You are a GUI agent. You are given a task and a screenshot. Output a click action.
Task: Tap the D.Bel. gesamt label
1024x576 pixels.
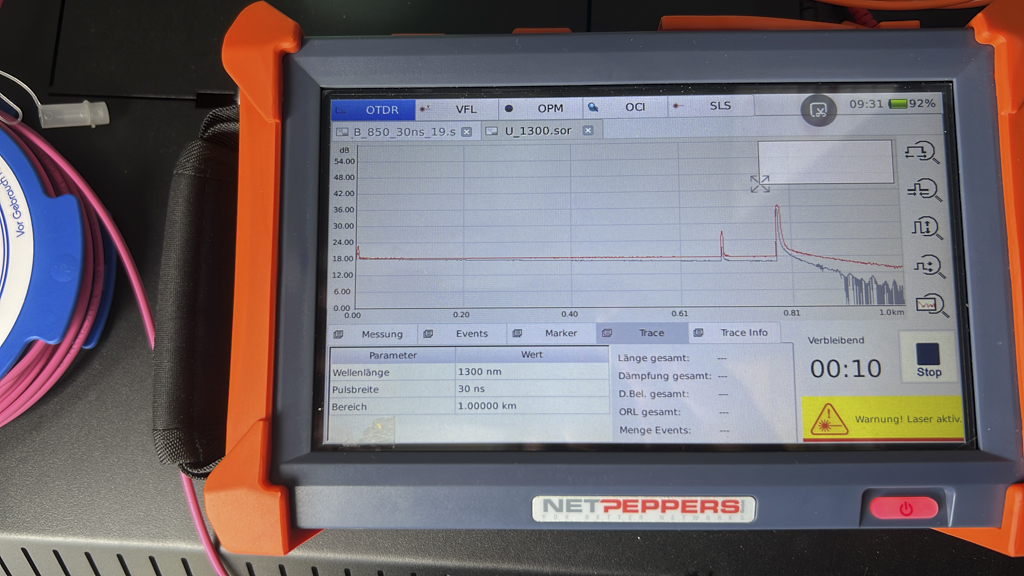(654, 394)
